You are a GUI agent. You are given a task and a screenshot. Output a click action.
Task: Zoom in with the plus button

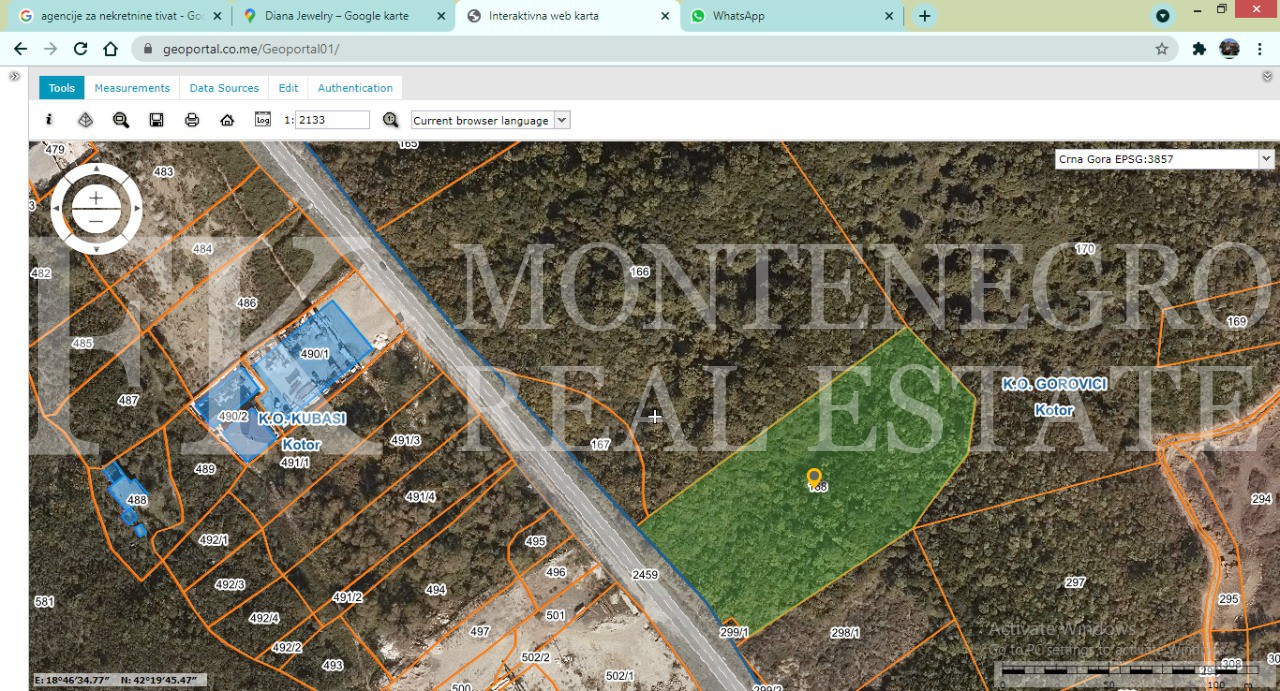[x=96, y=199]
